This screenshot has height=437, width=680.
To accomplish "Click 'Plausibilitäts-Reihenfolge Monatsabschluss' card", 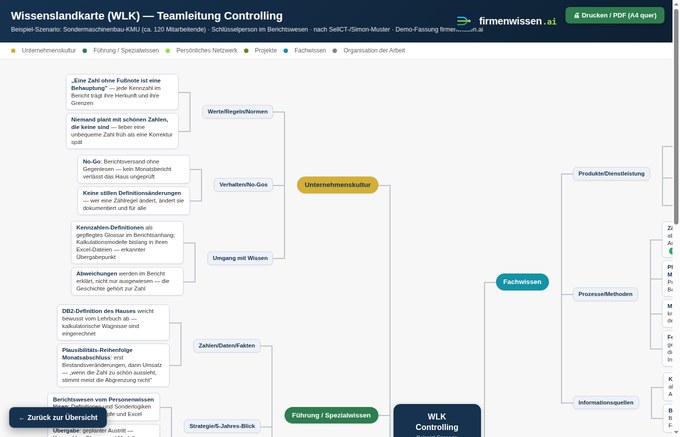I will pos(113,365).
